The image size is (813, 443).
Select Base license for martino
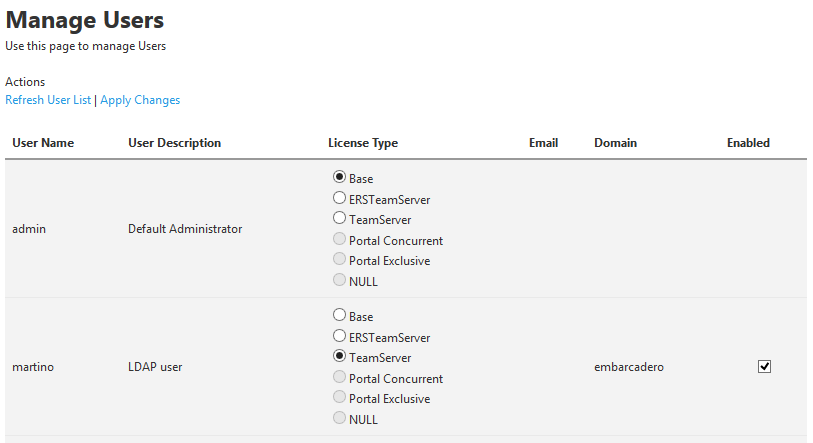pyautogui.click(x=339, y=315)
